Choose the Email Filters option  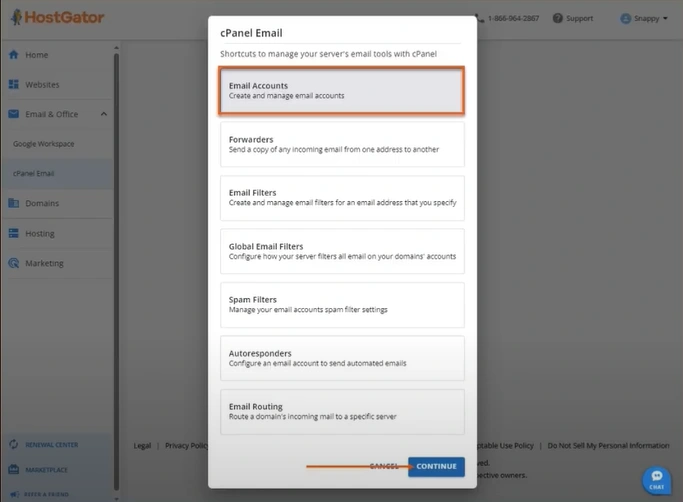(342, 198)
